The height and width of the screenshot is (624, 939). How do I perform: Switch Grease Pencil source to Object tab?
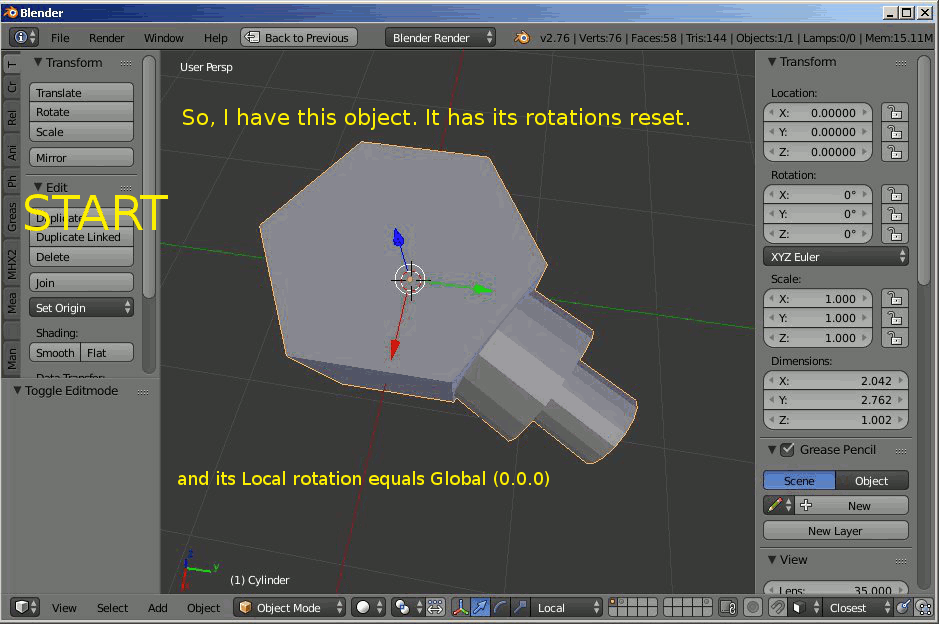coord(871,480)
